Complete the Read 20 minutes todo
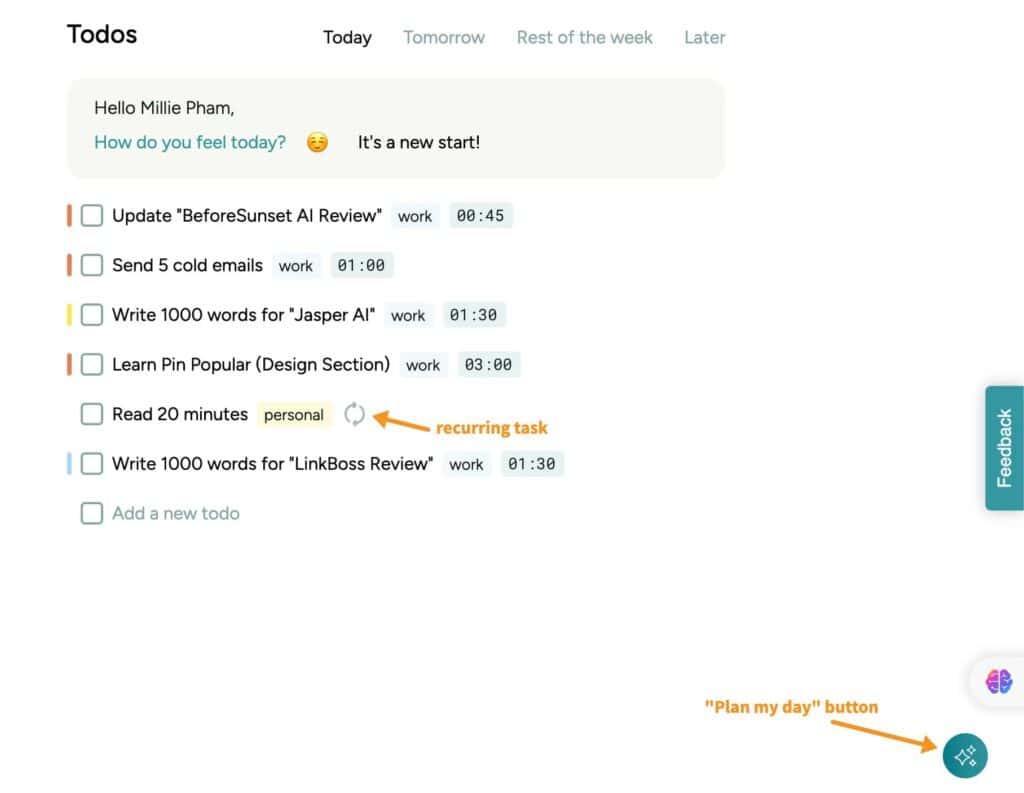The height and width of the screenshot is (793, 1024). 91,413
